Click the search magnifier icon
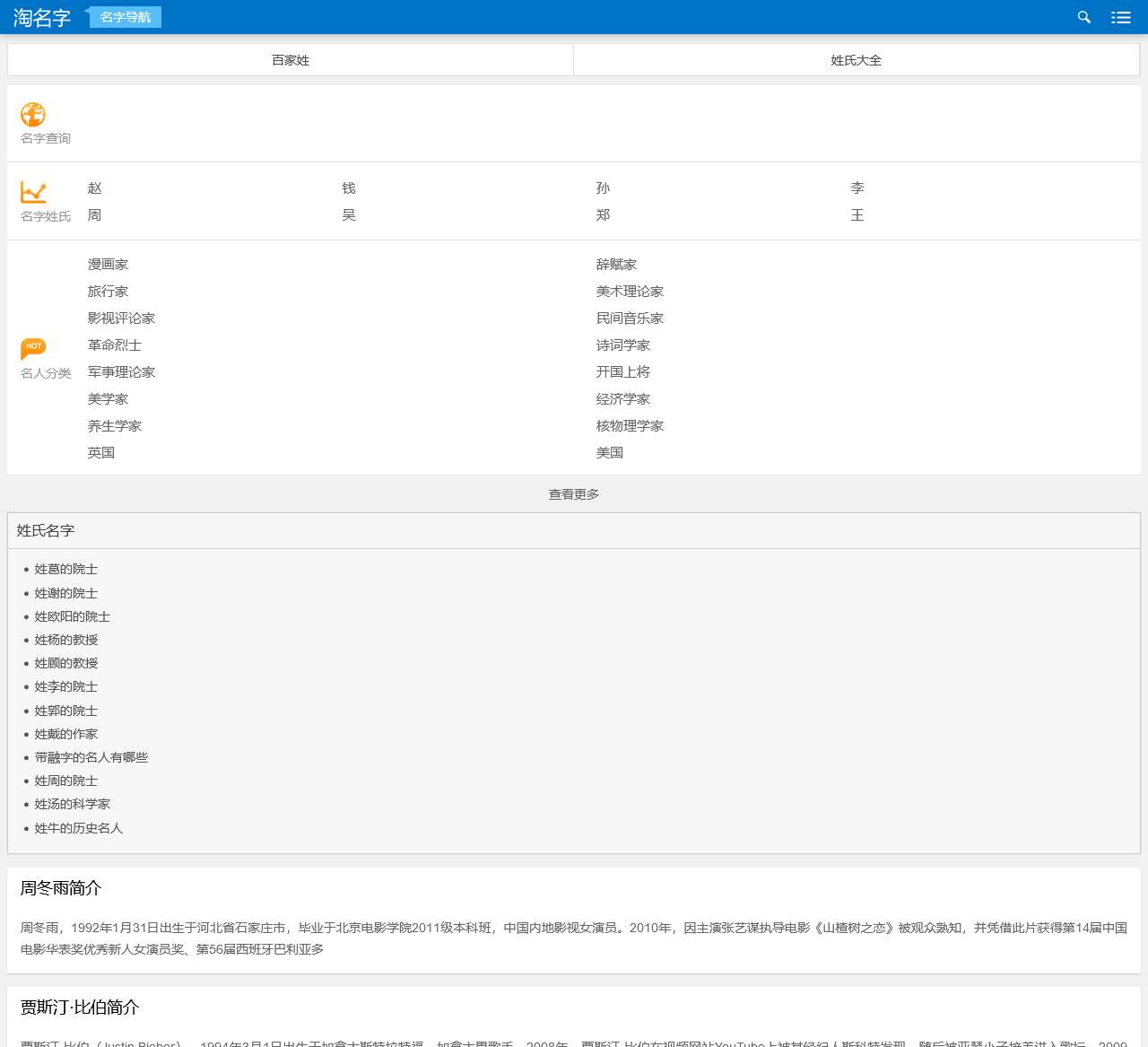The width and height of the screenshot is (1148, 1047). pos(1083,17)
